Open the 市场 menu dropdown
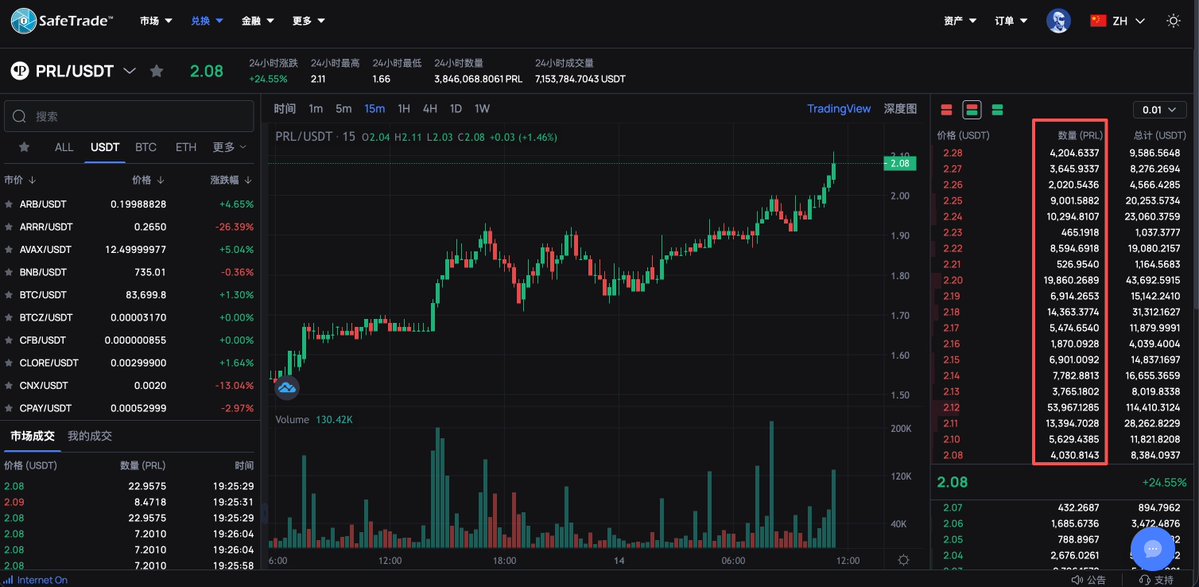Viewport: 1199px width, 587px height. pos(156,21)
